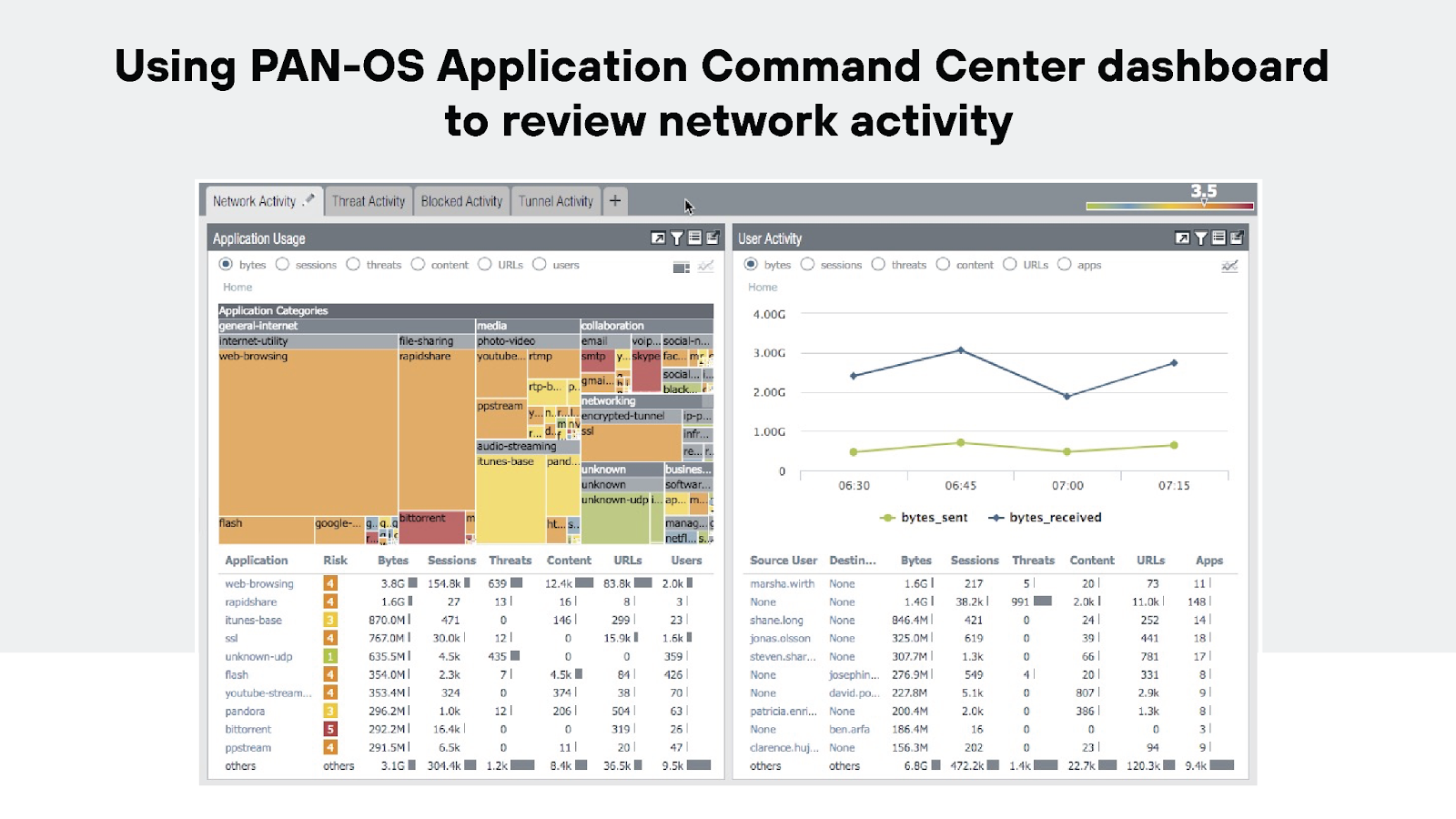Open the unknown category in the treemap
The image size is (1456, 819).
pos(603,469)
